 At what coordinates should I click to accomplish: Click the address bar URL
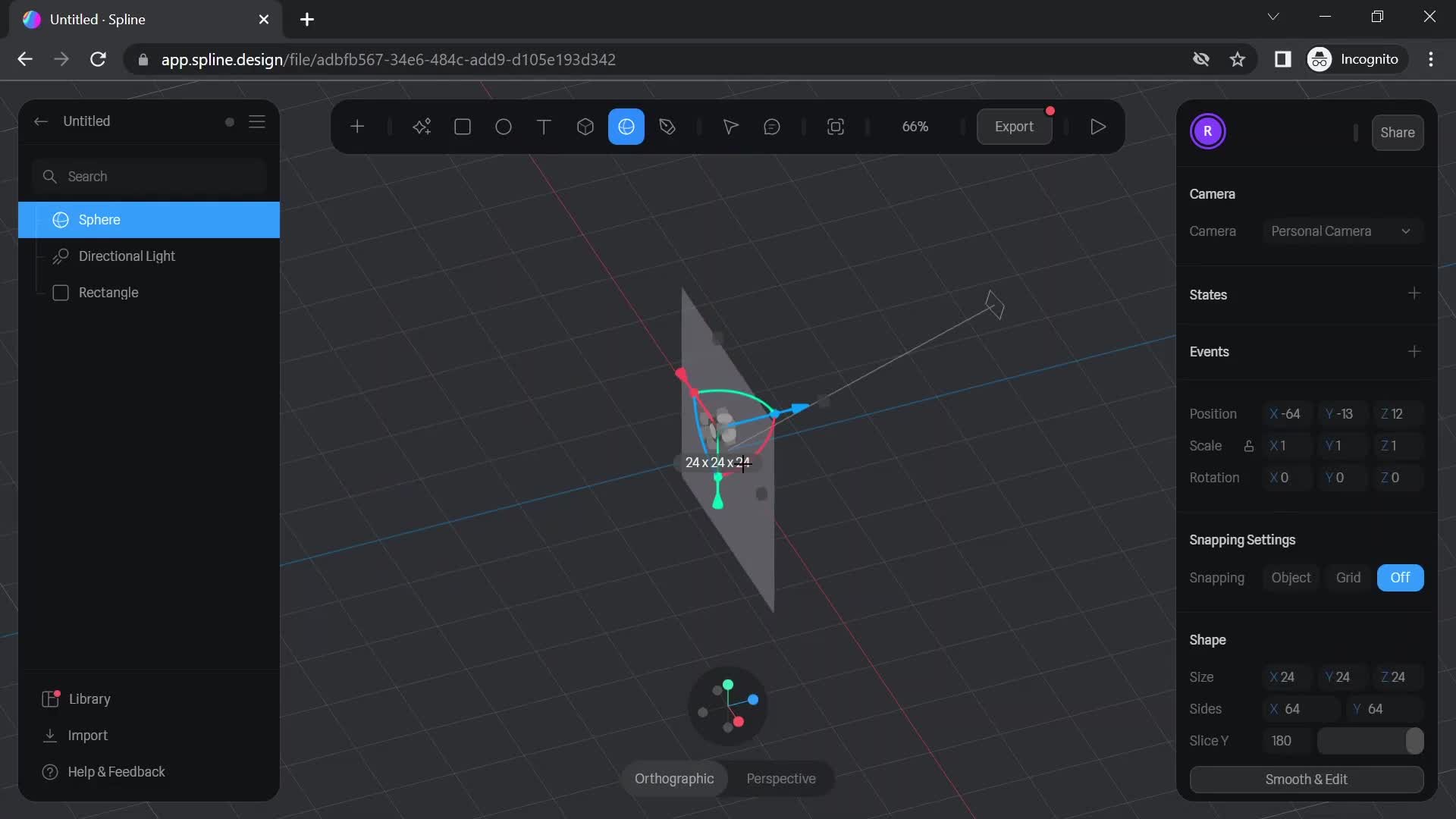pyautogui.click(x=388, y=59)
